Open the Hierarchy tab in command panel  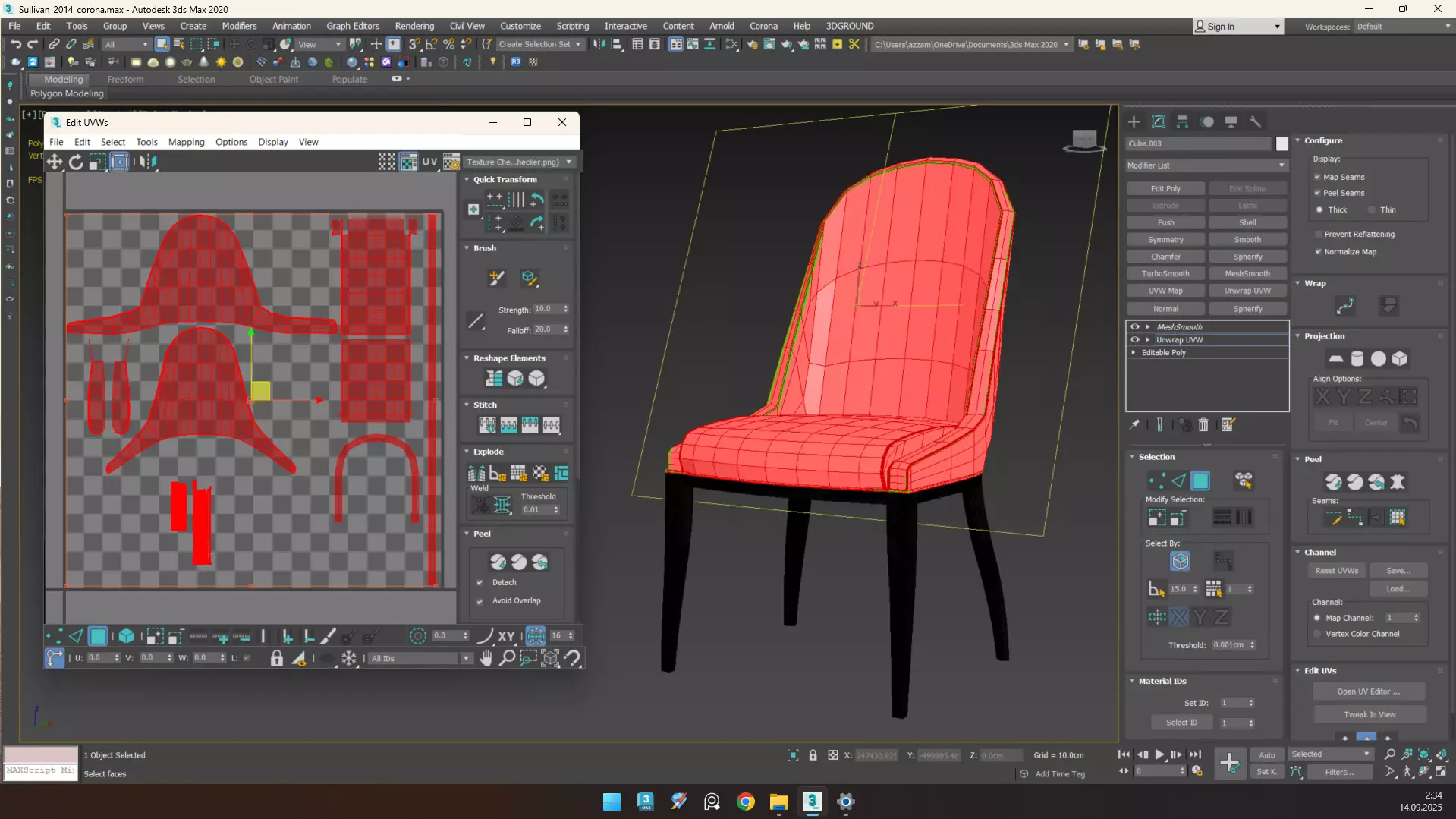coord(1182,121)
